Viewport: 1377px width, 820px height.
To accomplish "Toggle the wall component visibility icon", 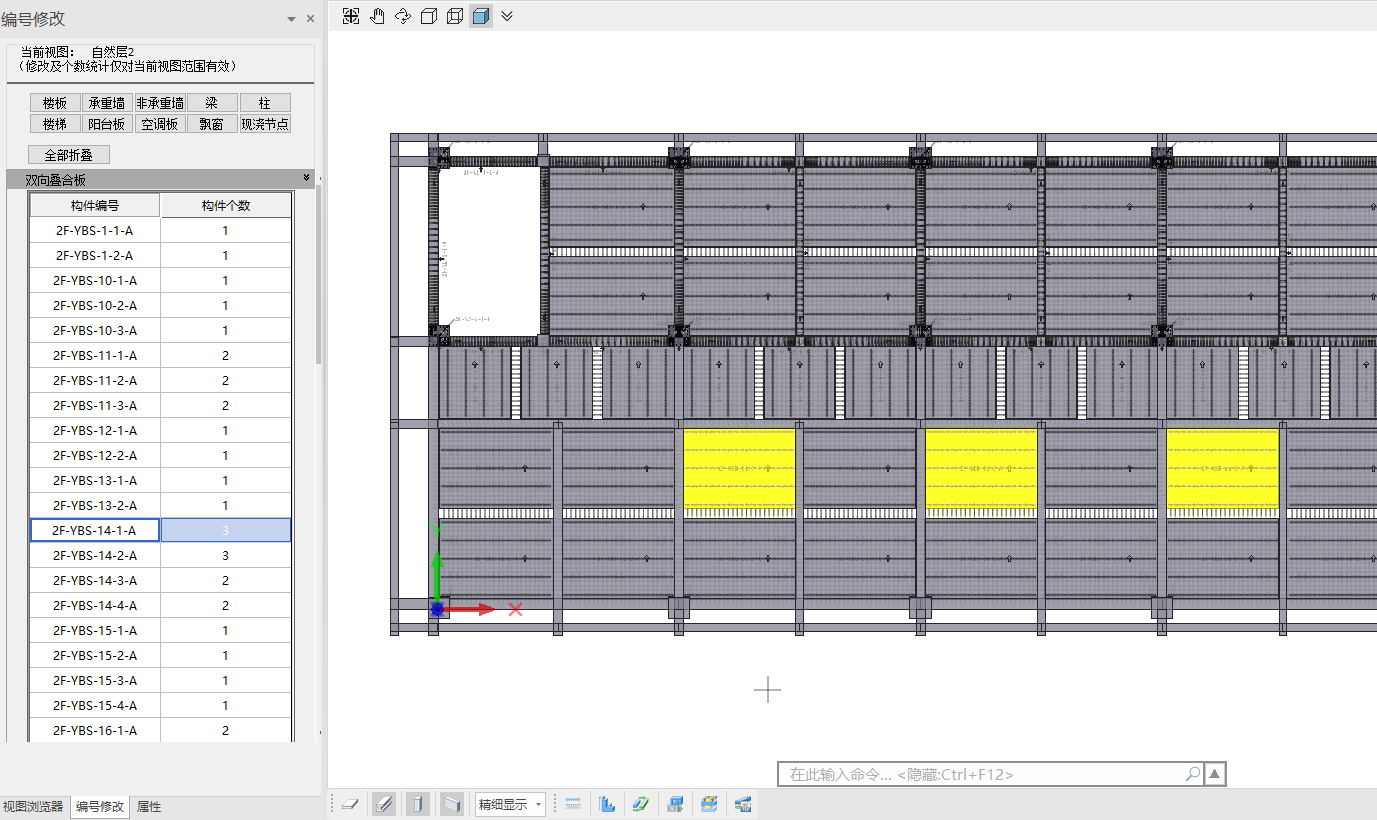I will [452, 804].
